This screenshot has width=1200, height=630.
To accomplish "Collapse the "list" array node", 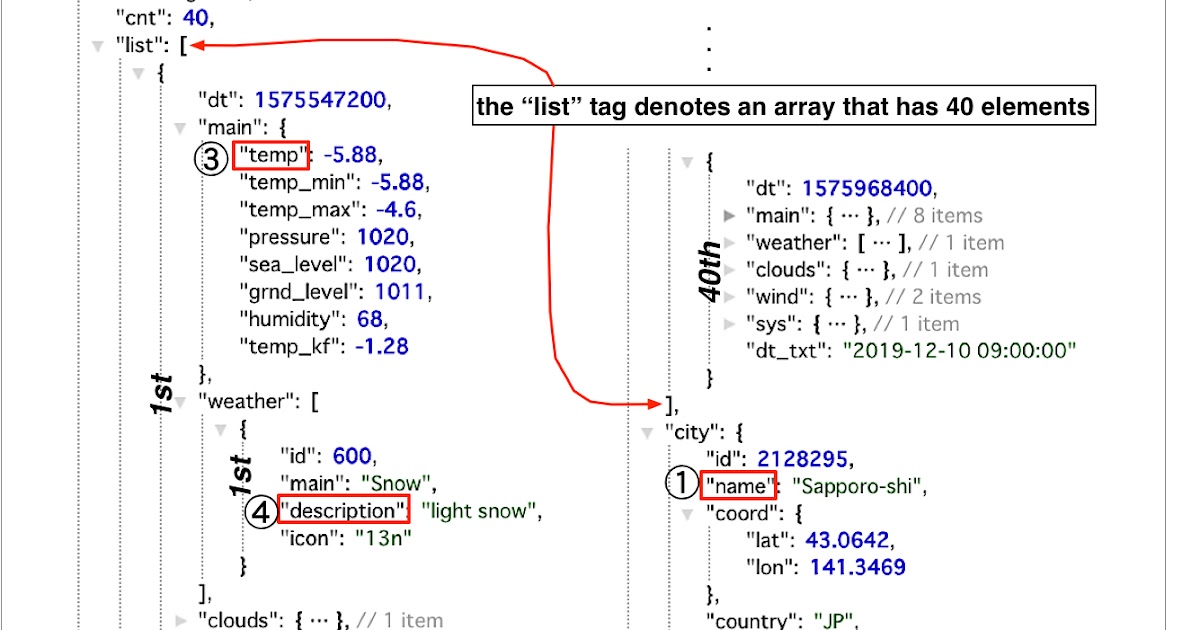I will pyautogui.click(x=97, y=45).
